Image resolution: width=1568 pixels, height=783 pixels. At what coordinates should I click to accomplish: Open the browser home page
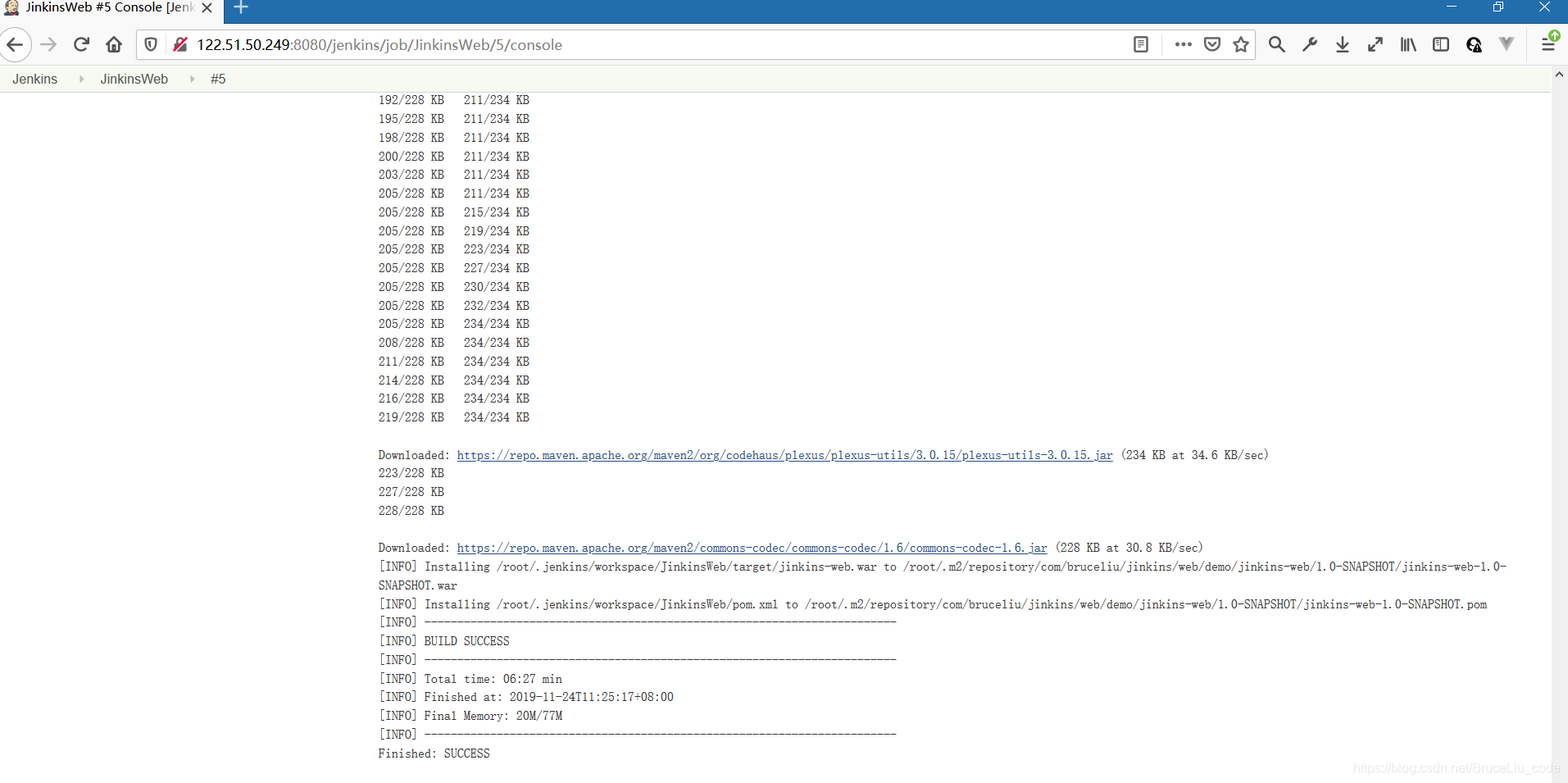114,44
